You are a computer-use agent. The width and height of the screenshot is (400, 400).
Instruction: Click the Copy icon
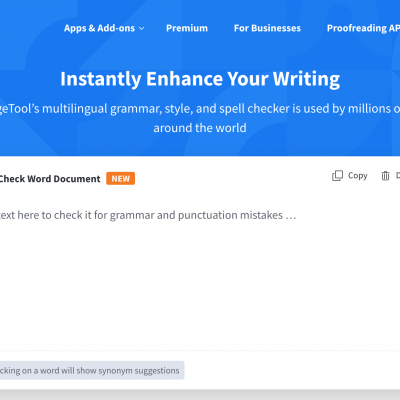(x=337, y=176)
